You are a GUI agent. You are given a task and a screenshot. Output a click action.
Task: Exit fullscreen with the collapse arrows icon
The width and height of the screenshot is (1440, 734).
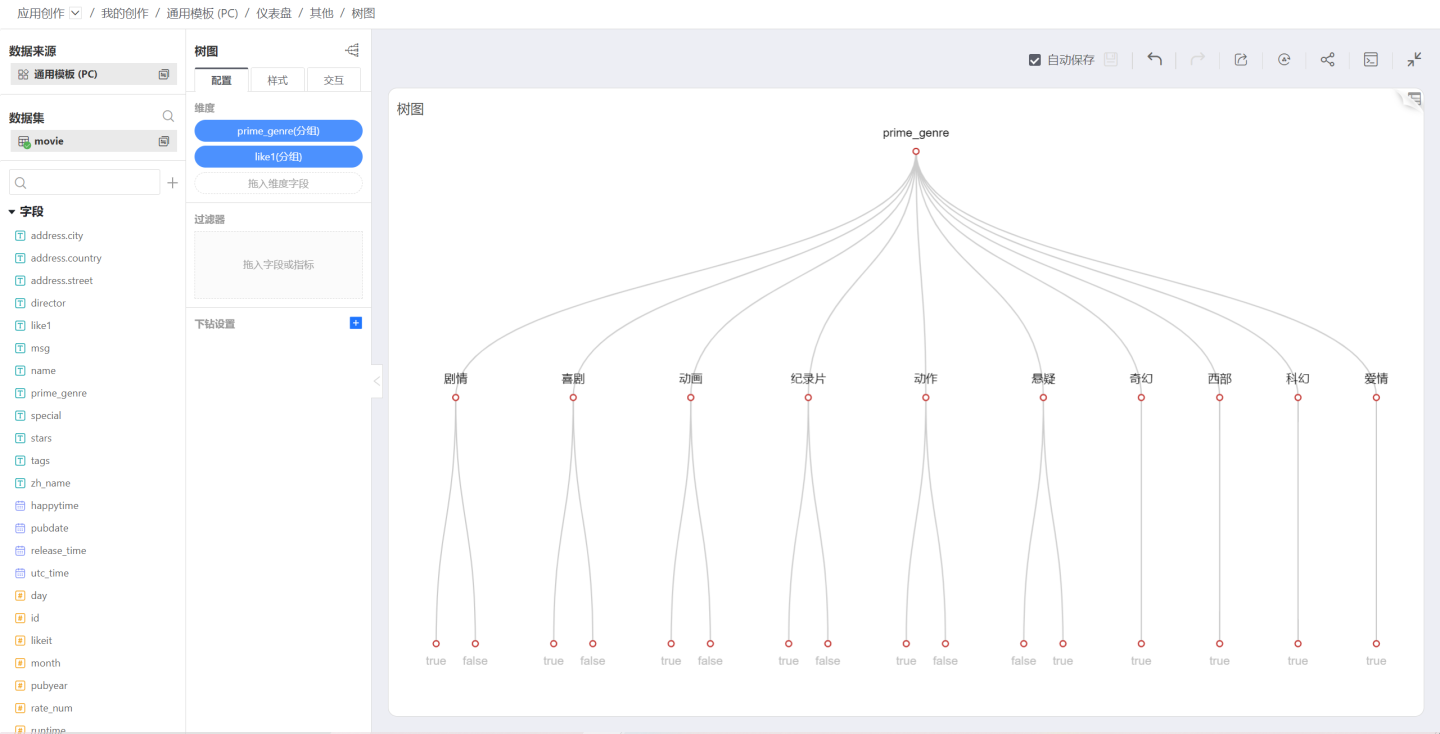coord(1414,60)
